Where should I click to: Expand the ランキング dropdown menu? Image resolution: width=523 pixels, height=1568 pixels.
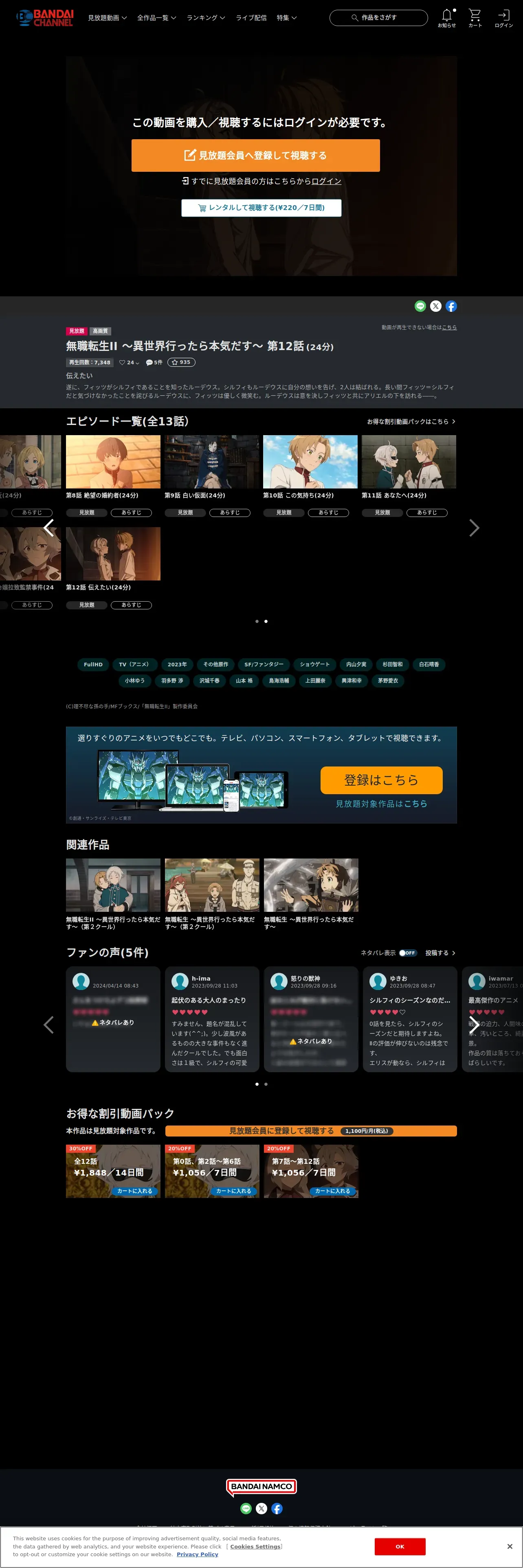pyautogui.click(x=206, y=18)
